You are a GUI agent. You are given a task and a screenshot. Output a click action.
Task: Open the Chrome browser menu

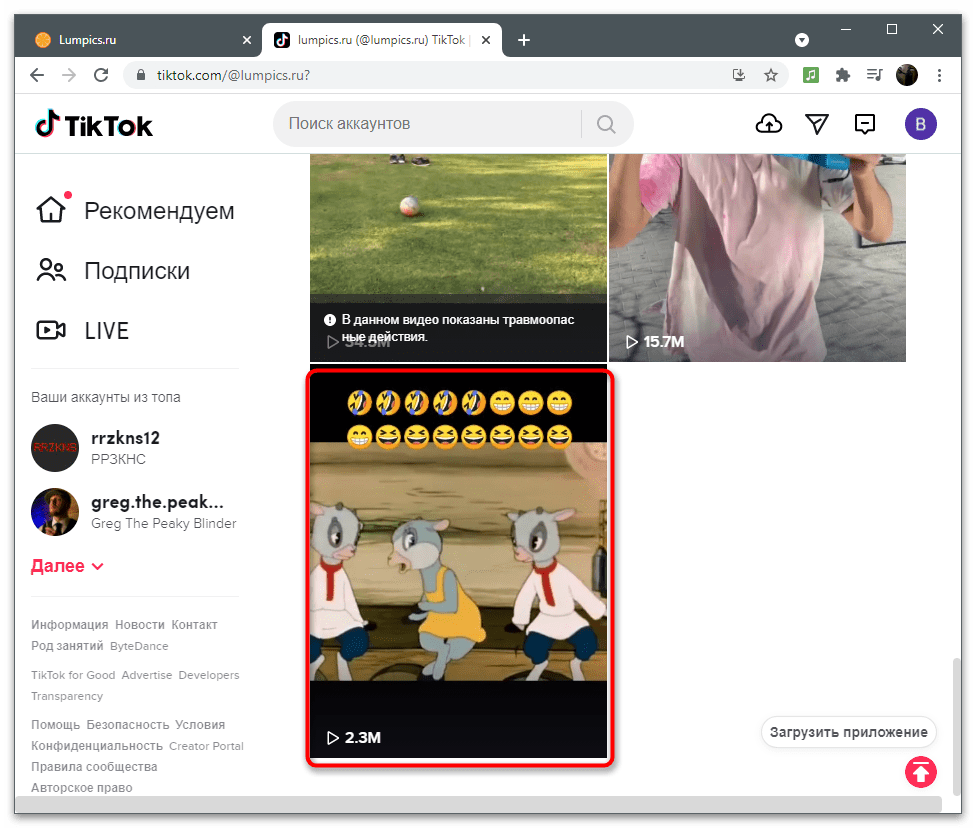(939, 75)
